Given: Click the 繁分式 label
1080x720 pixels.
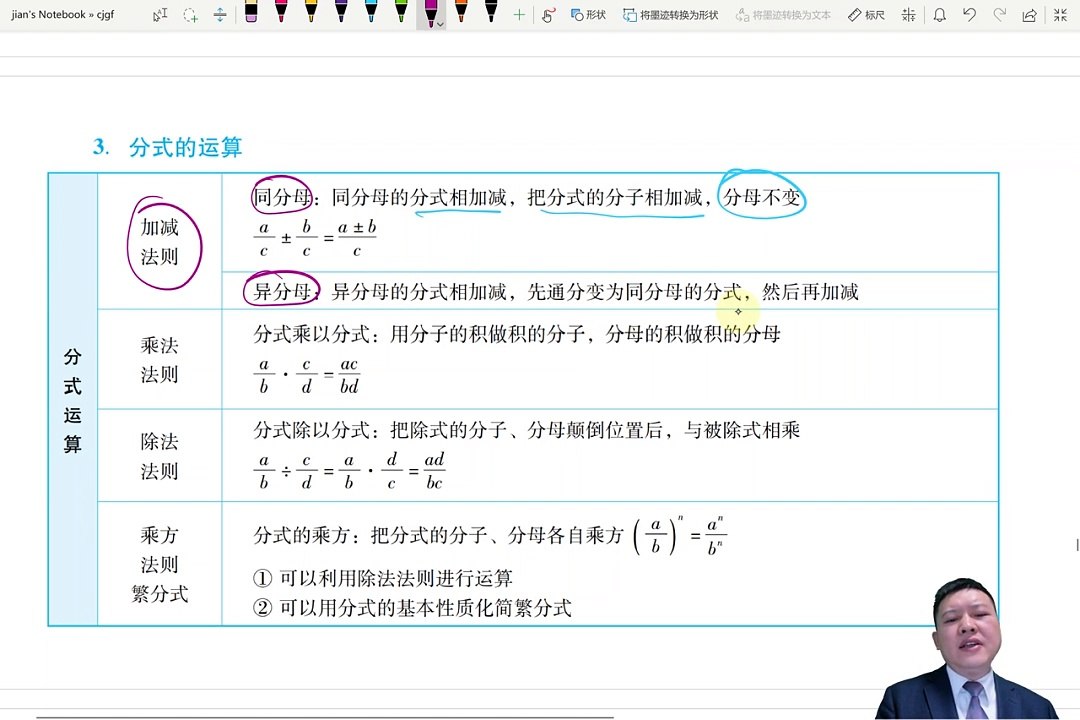Looking at the screenshot, I should tap(159, 594).
